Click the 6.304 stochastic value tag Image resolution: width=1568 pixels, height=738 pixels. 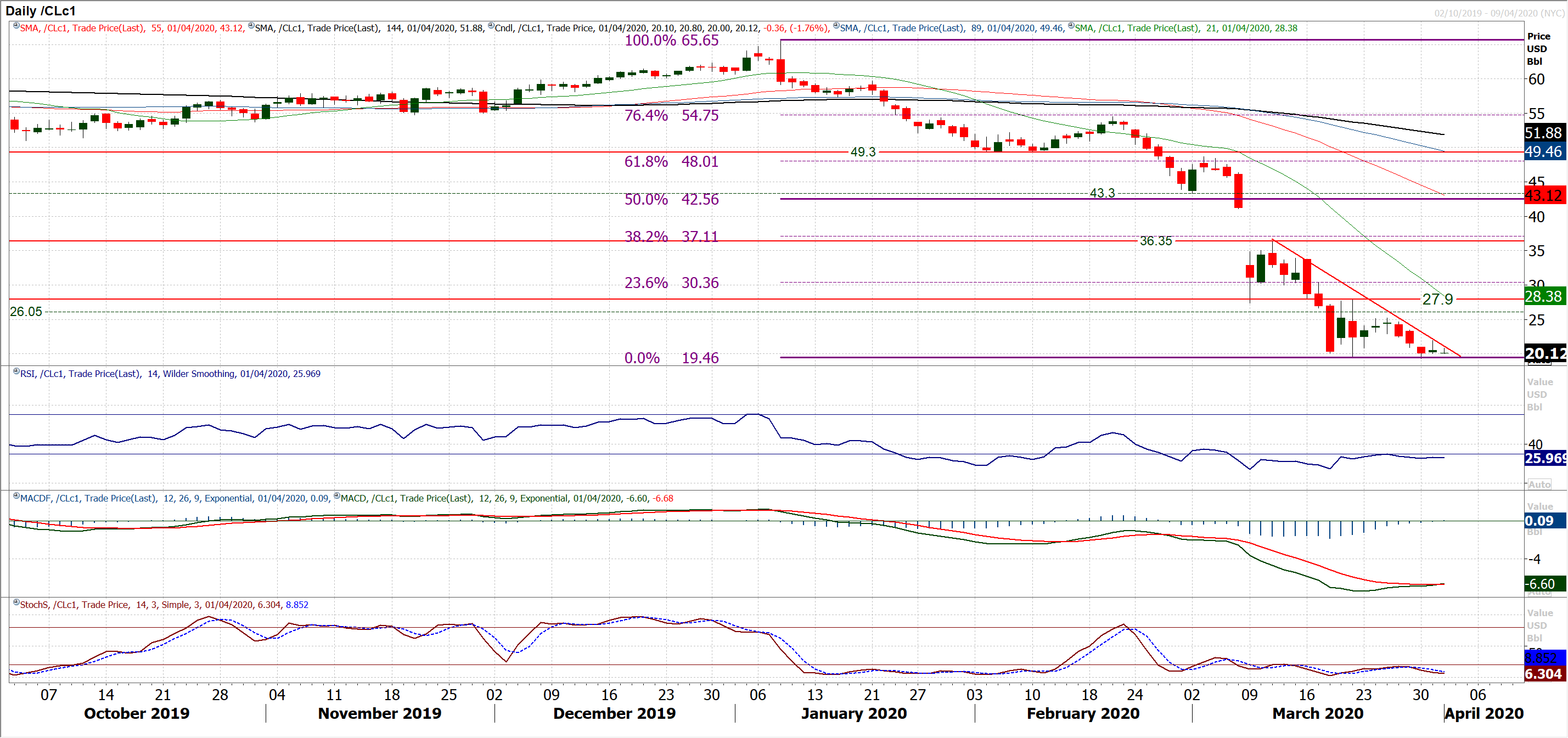point(1545,673)
